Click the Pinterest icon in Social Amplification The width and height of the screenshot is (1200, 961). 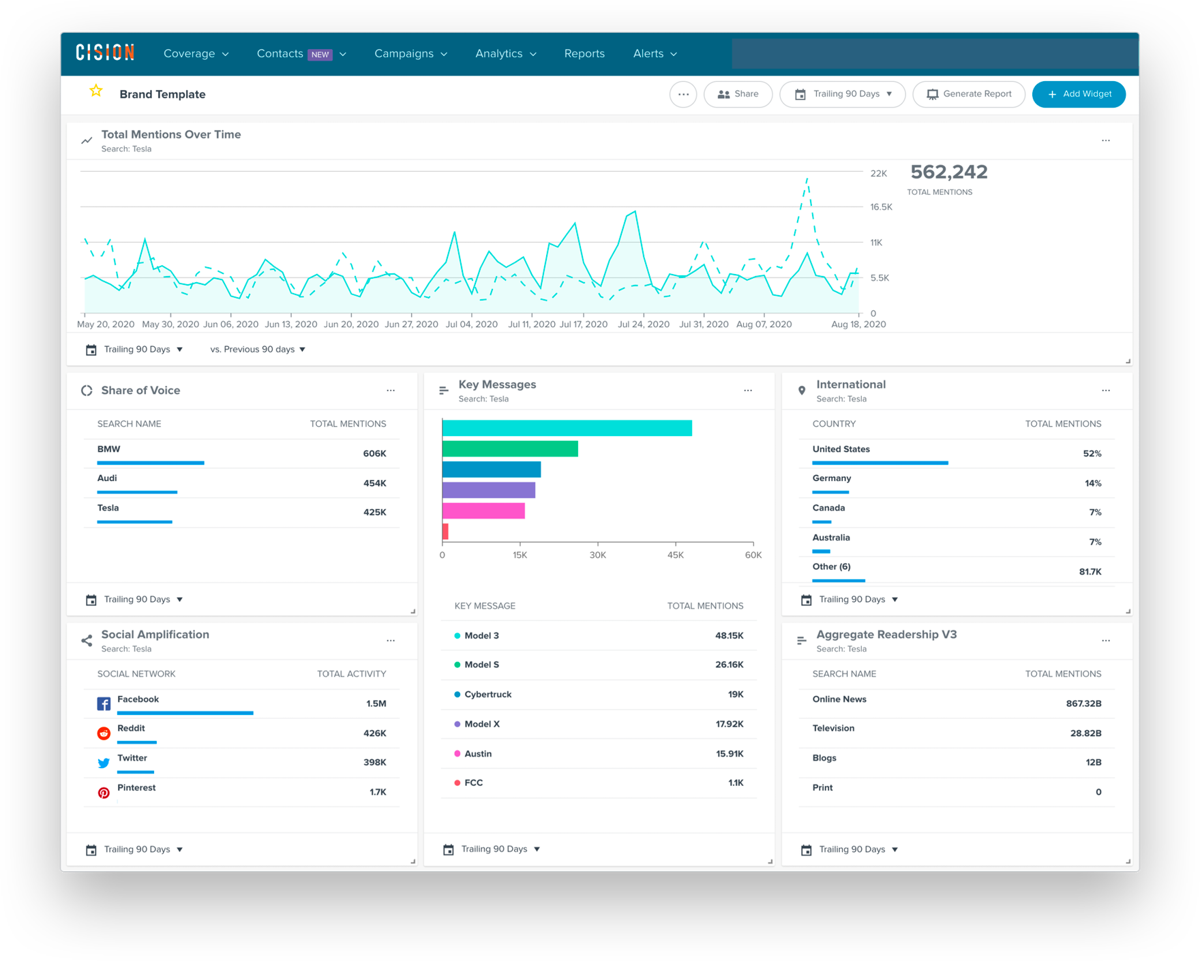103,793
